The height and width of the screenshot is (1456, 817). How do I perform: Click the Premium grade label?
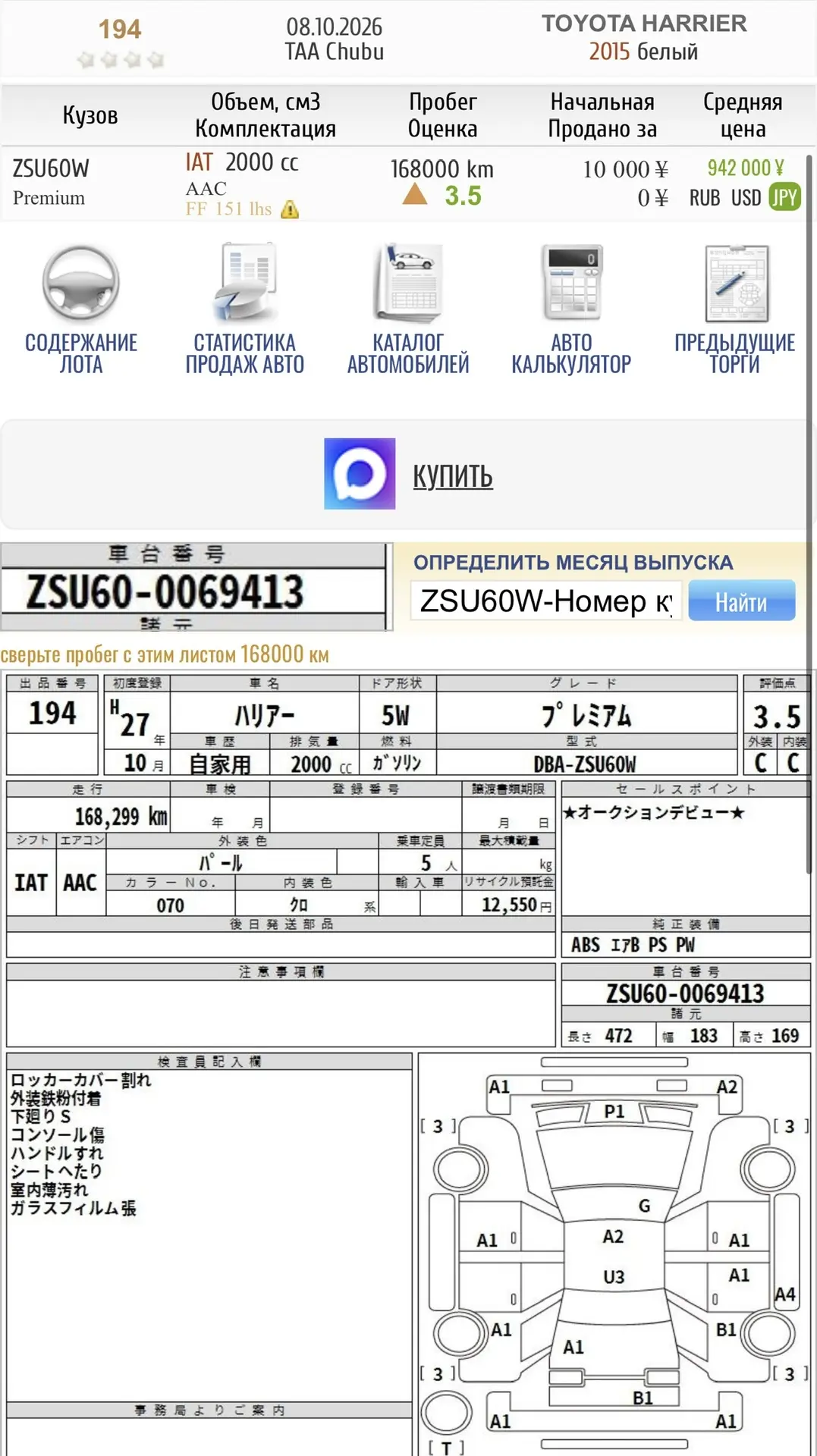point(49,198)
